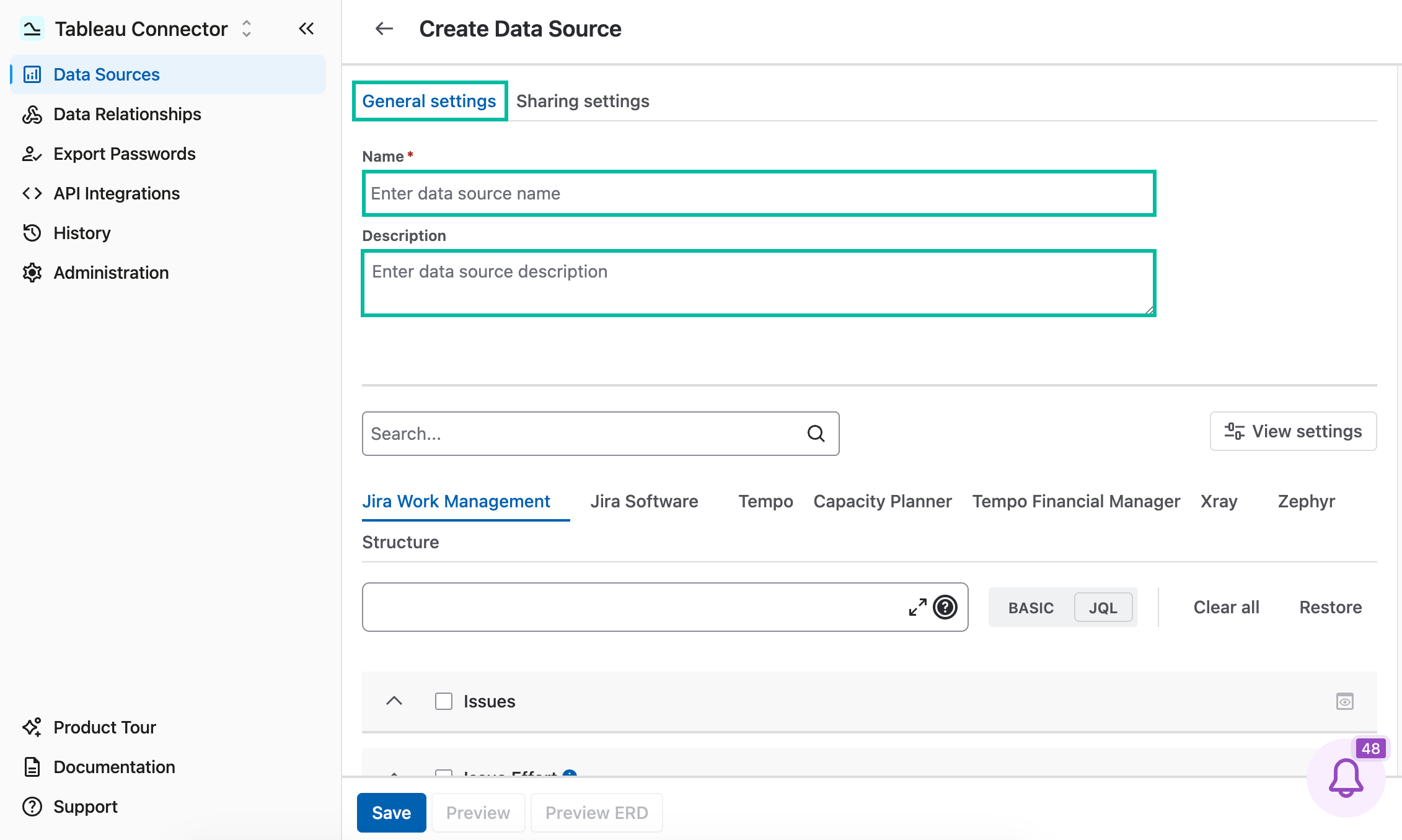1402x840 pixels.
Task: Select the Jira Work Management tab
Action: (x=456, y=501)
